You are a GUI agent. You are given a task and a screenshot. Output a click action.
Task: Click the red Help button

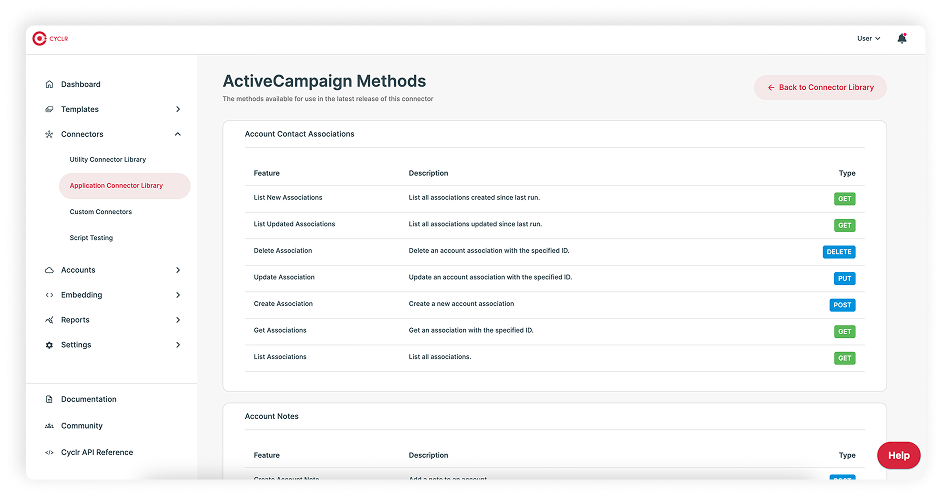pyautogui.click(x=898, y=455)
